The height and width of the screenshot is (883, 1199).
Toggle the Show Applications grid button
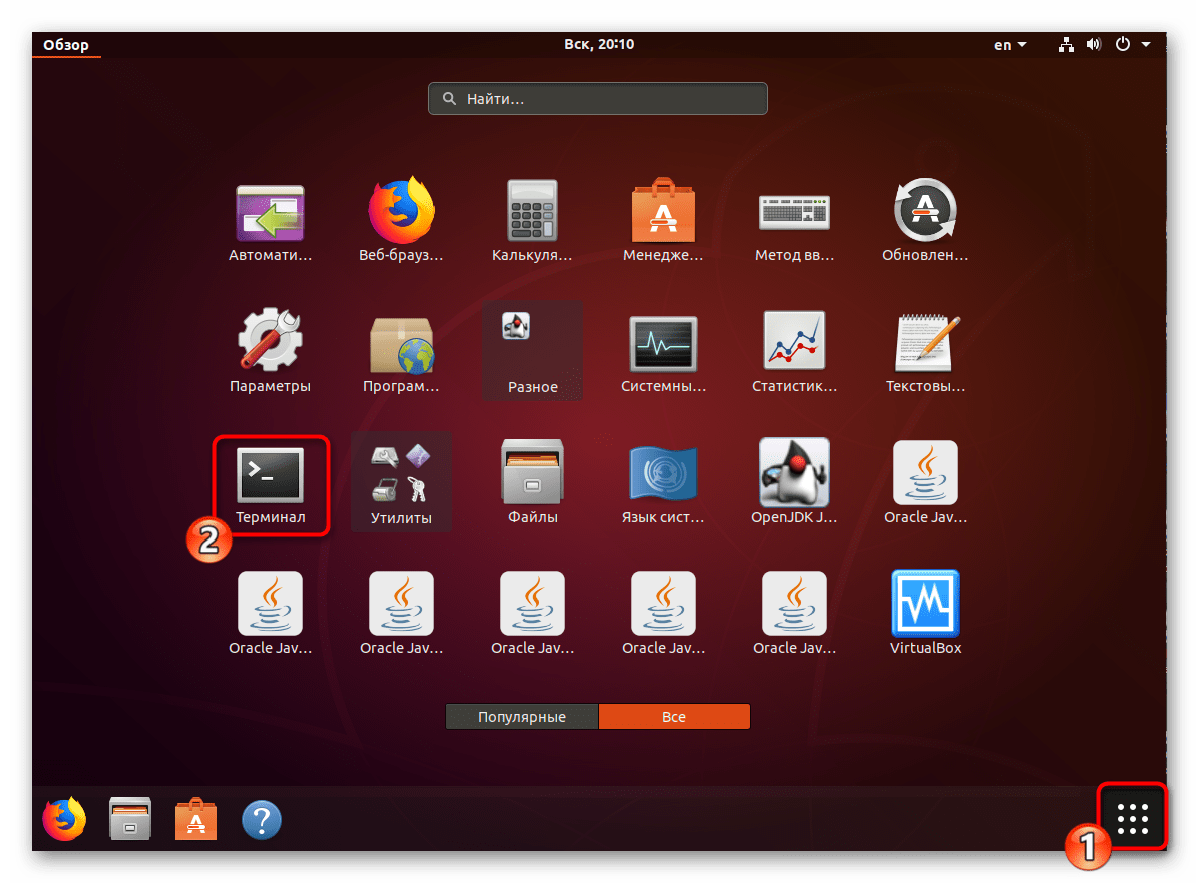coord(1132,818)
